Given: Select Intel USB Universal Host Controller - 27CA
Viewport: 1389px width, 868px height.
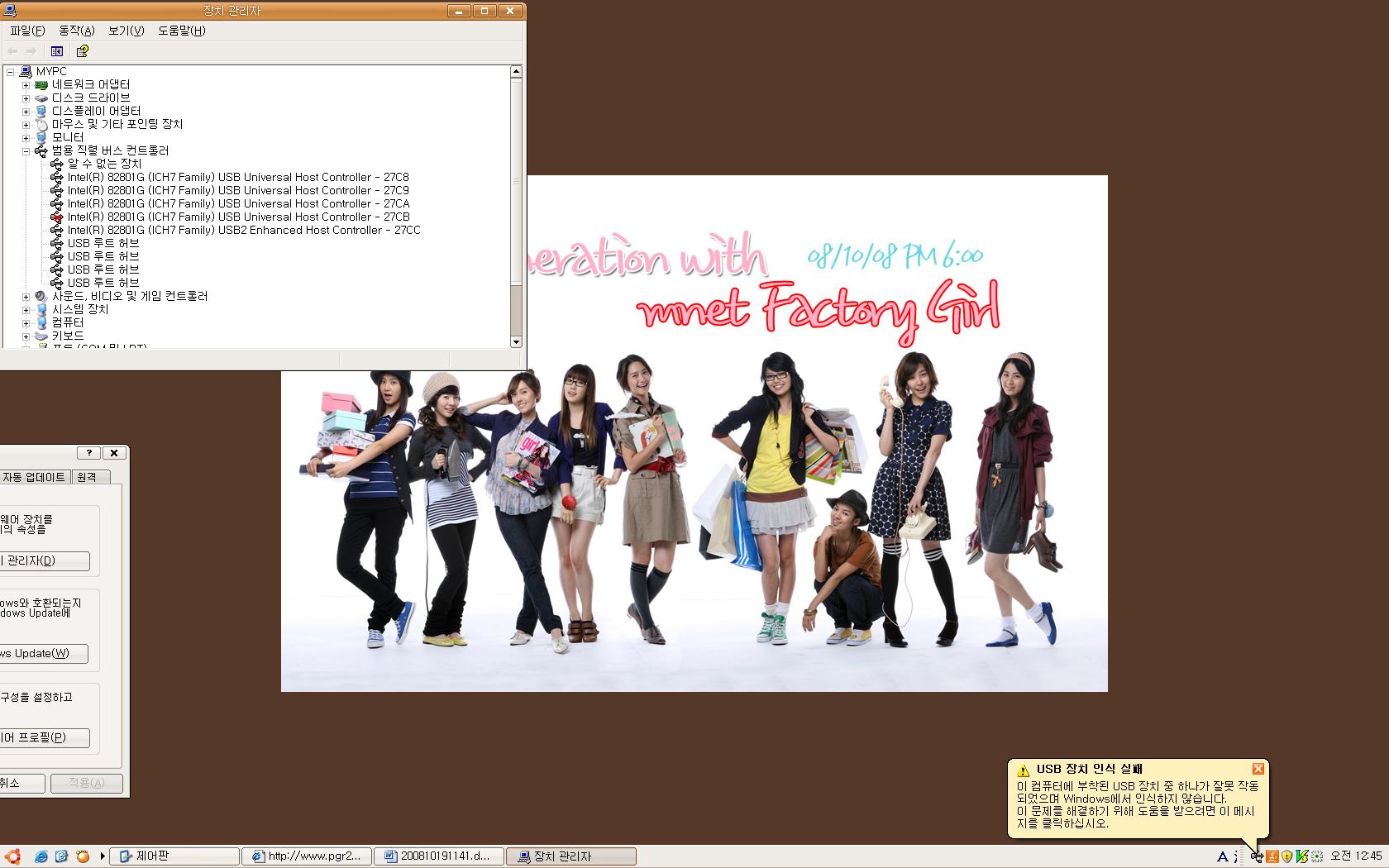Looking at the screenshot, I should tap(238, 203).
